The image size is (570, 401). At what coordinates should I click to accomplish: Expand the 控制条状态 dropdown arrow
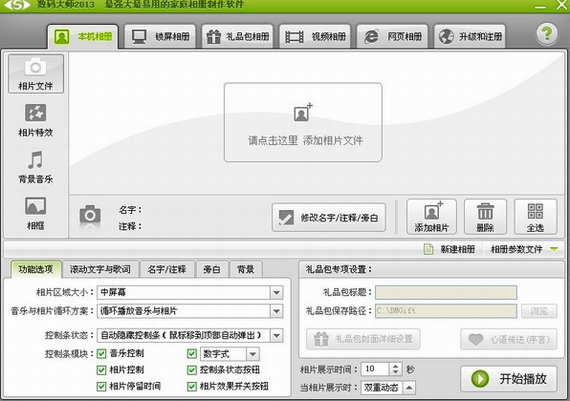(276, 335)
